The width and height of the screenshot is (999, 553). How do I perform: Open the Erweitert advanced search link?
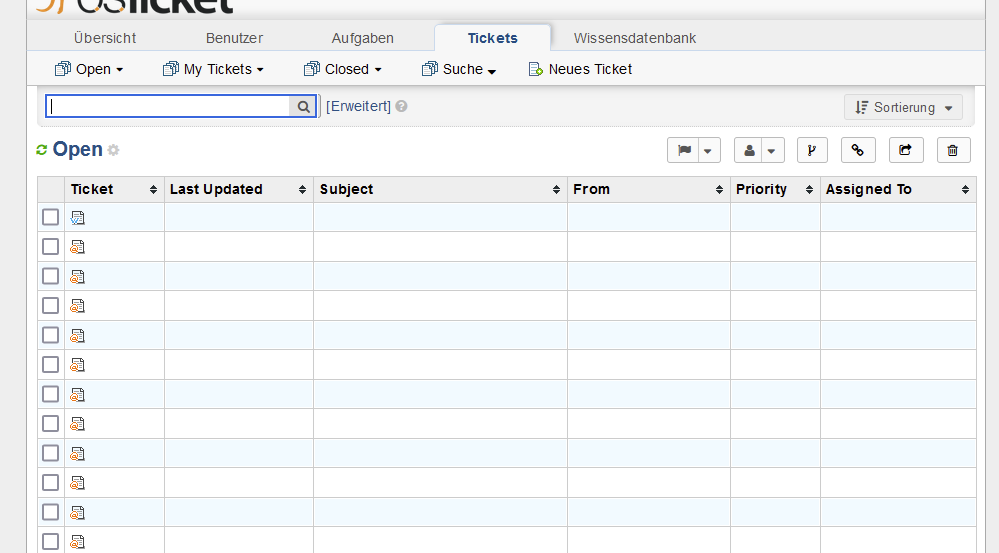[358, 106]
